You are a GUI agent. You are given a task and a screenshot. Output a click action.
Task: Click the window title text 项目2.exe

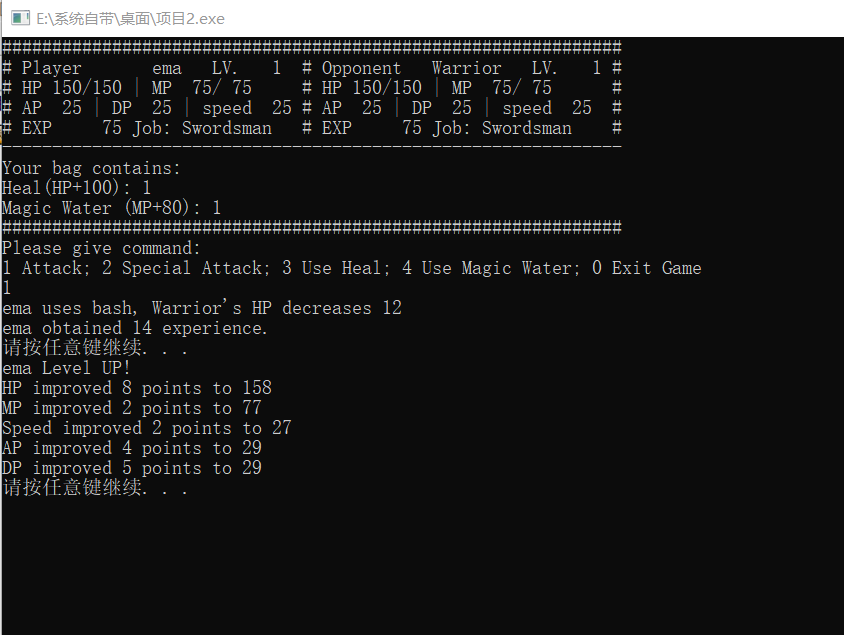pos(192,19)
